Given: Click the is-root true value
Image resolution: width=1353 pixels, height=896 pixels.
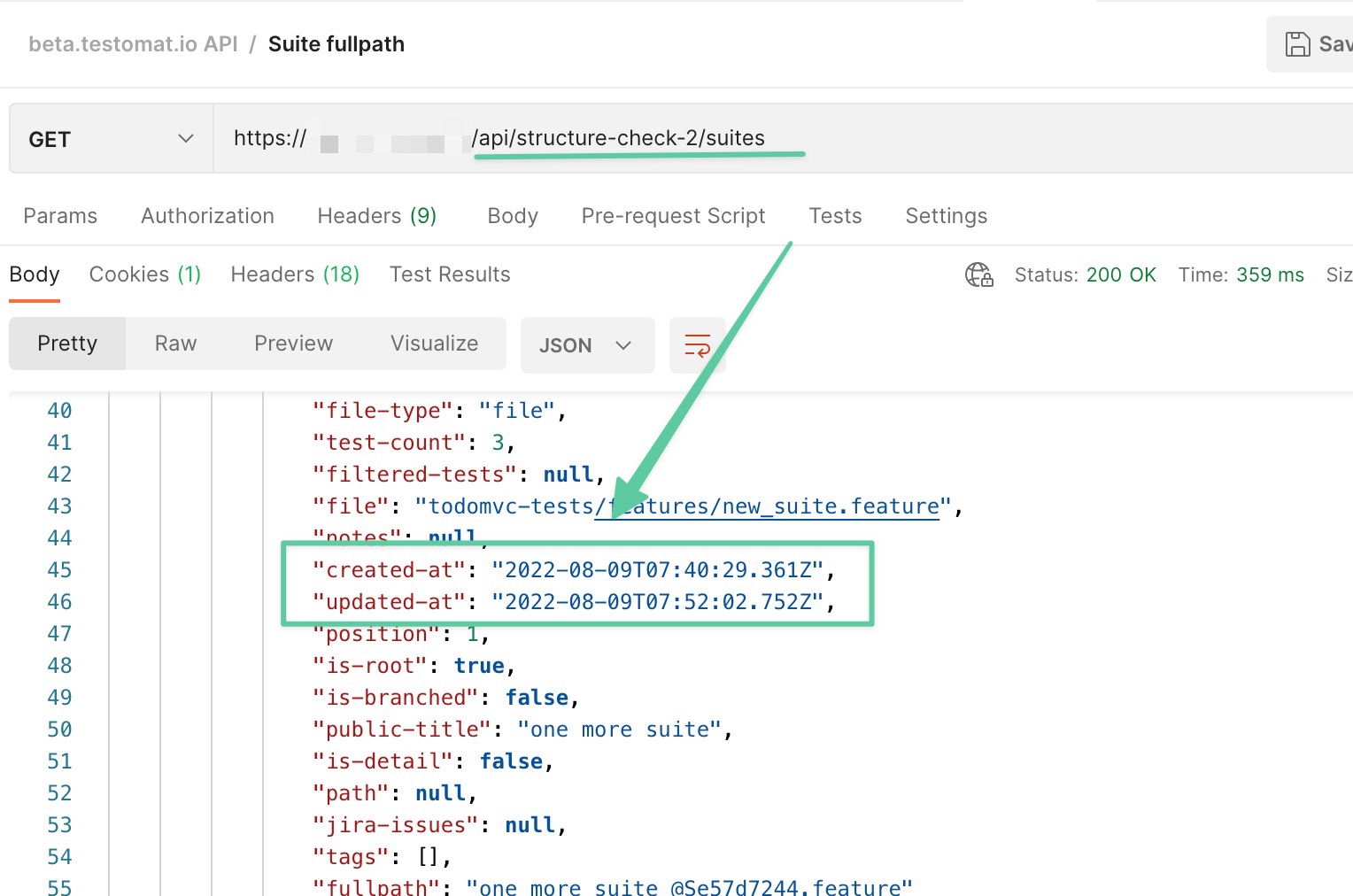Looking at the screenshot, I should click(x=479, y=666).
